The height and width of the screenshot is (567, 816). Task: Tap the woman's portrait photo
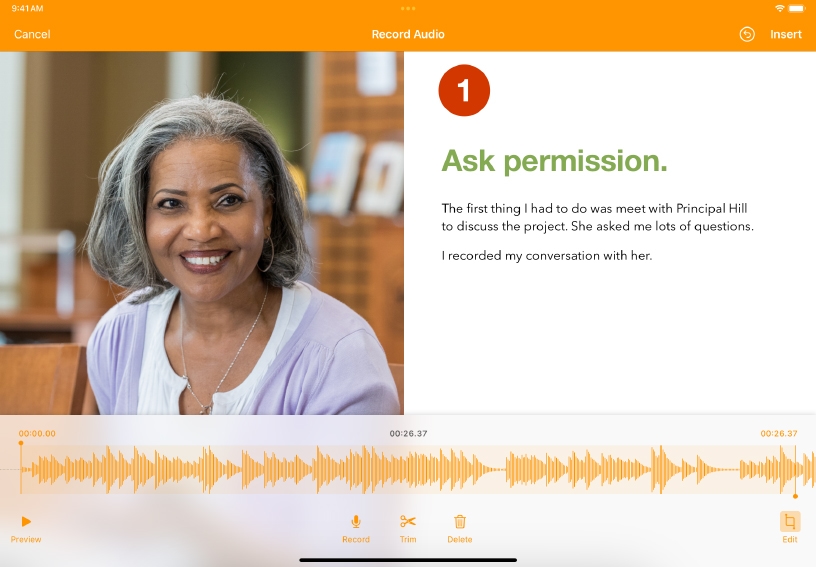[202, 233]
